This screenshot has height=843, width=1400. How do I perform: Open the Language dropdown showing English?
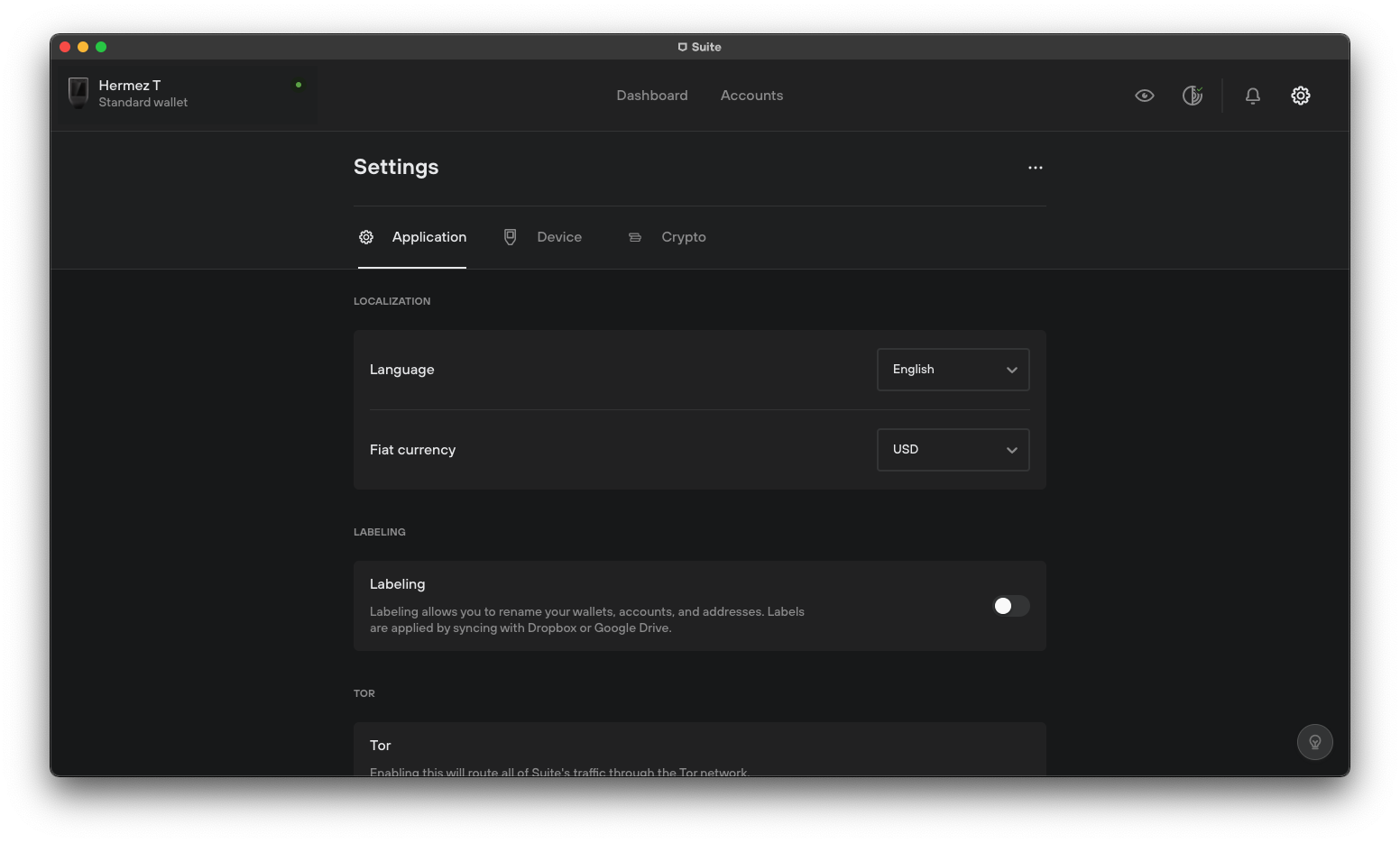pos(953,369)
